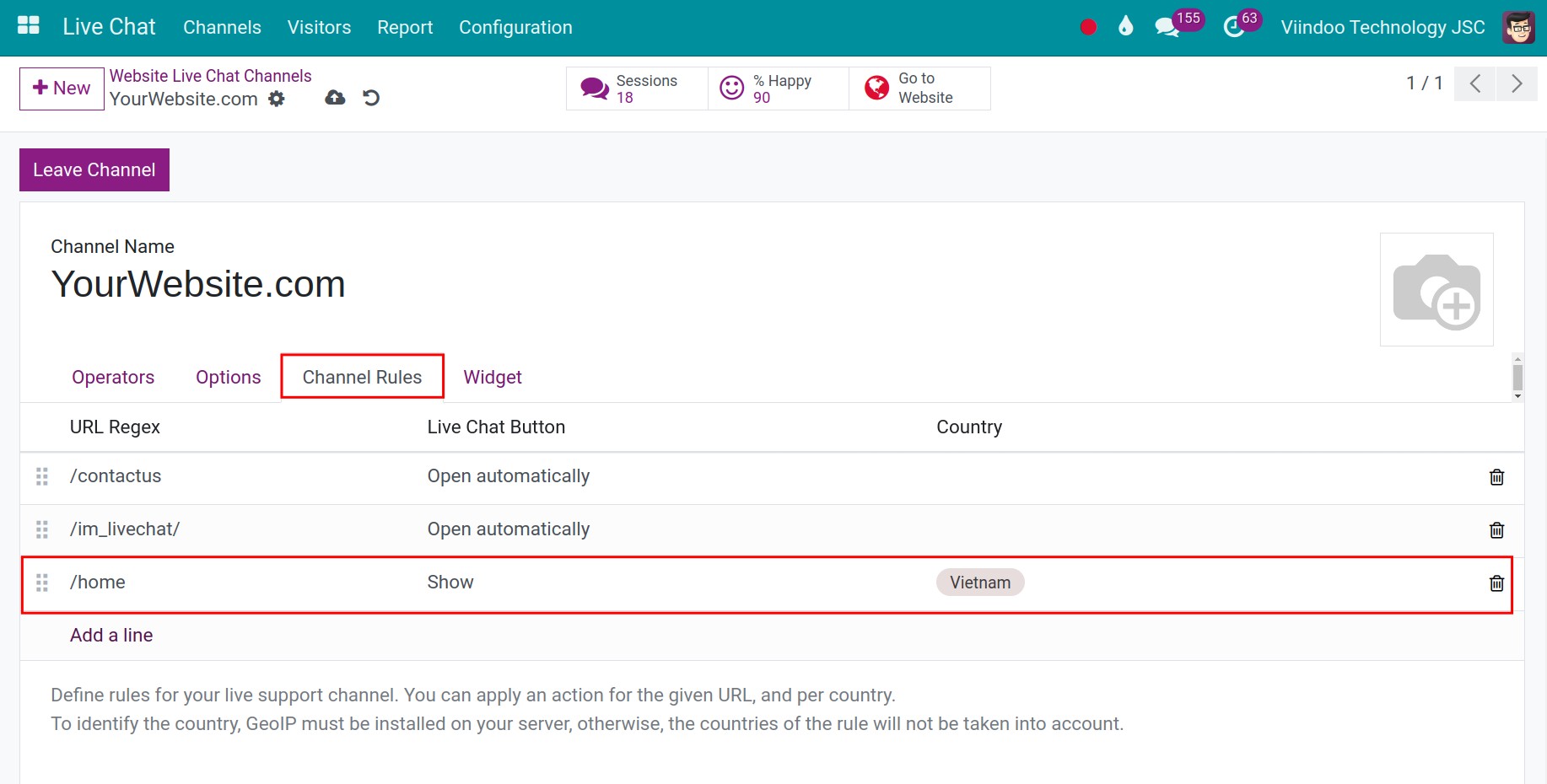Click the water drop status icon
The width and height of the screenshot is (1547, 784).
[x=1125, y=26]
